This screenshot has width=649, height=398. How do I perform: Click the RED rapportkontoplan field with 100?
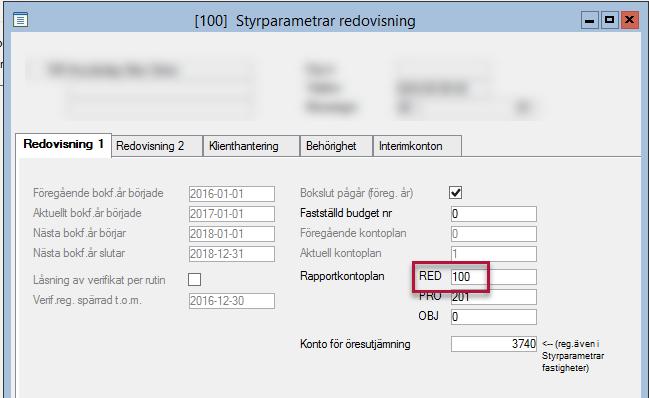pyautogui.click(x=494, y=277)
